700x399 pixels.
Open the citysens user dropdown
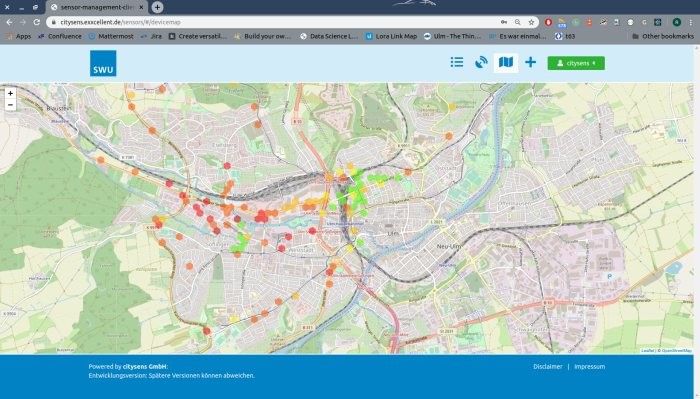click(x=576, y=63)
